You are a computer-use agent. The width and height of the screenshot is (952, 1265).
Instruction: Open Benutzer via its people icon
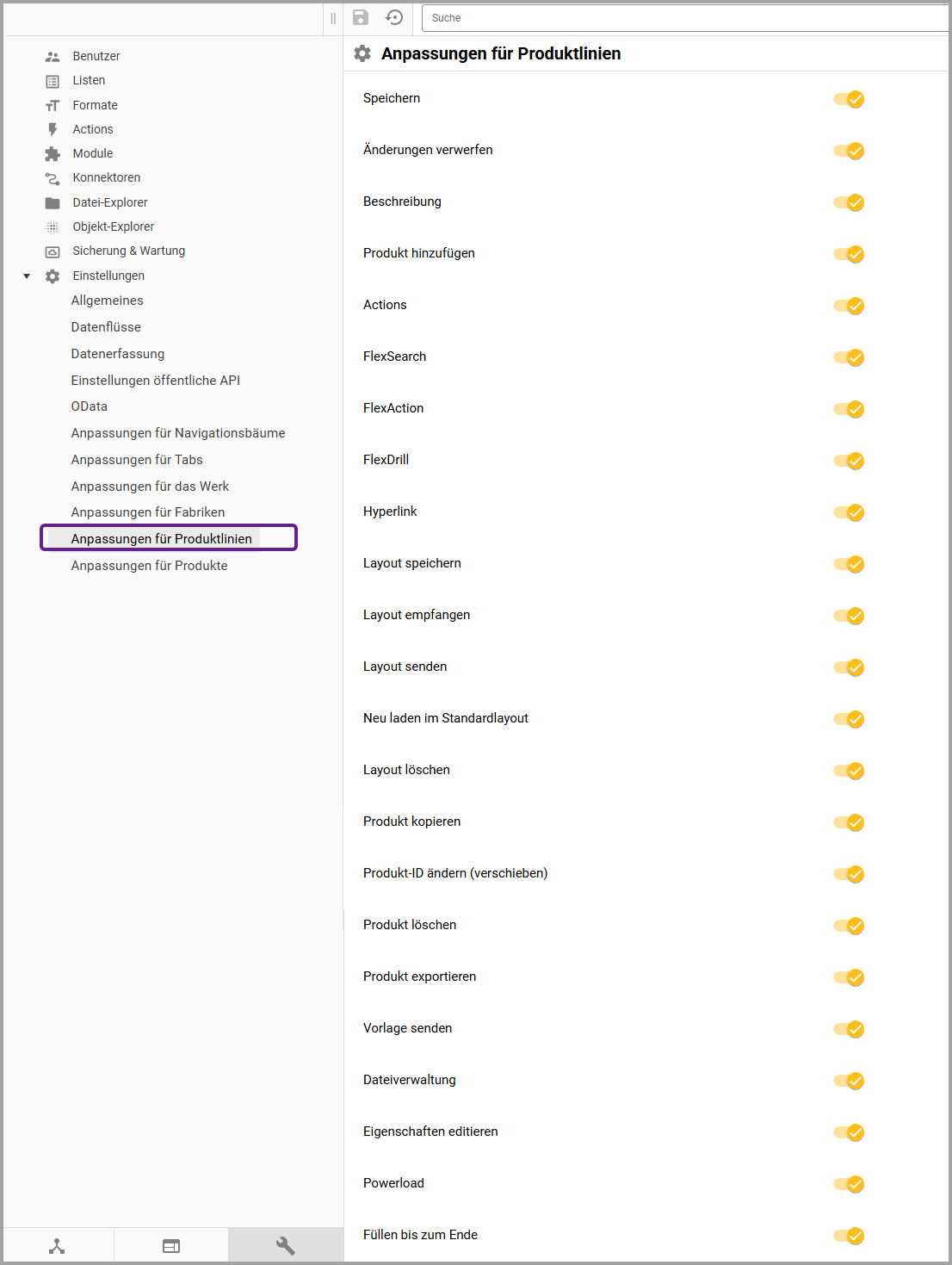click(x=53, y=57)
